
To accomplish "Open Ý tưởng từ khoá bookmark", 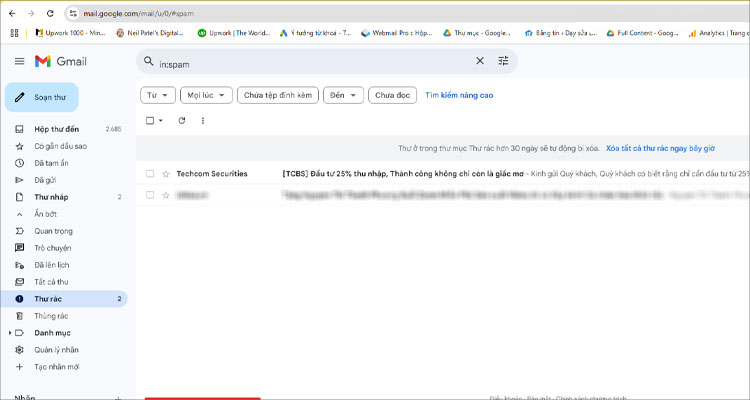I will tap(315, 33).
